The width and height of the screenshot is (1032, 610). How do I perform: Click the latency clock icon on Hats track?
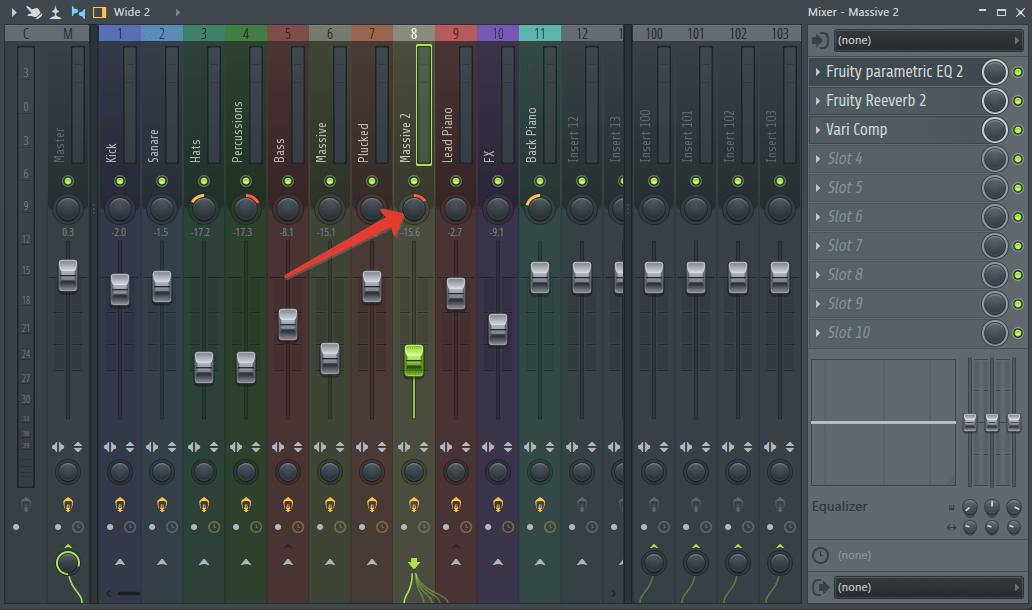[214, 526]
